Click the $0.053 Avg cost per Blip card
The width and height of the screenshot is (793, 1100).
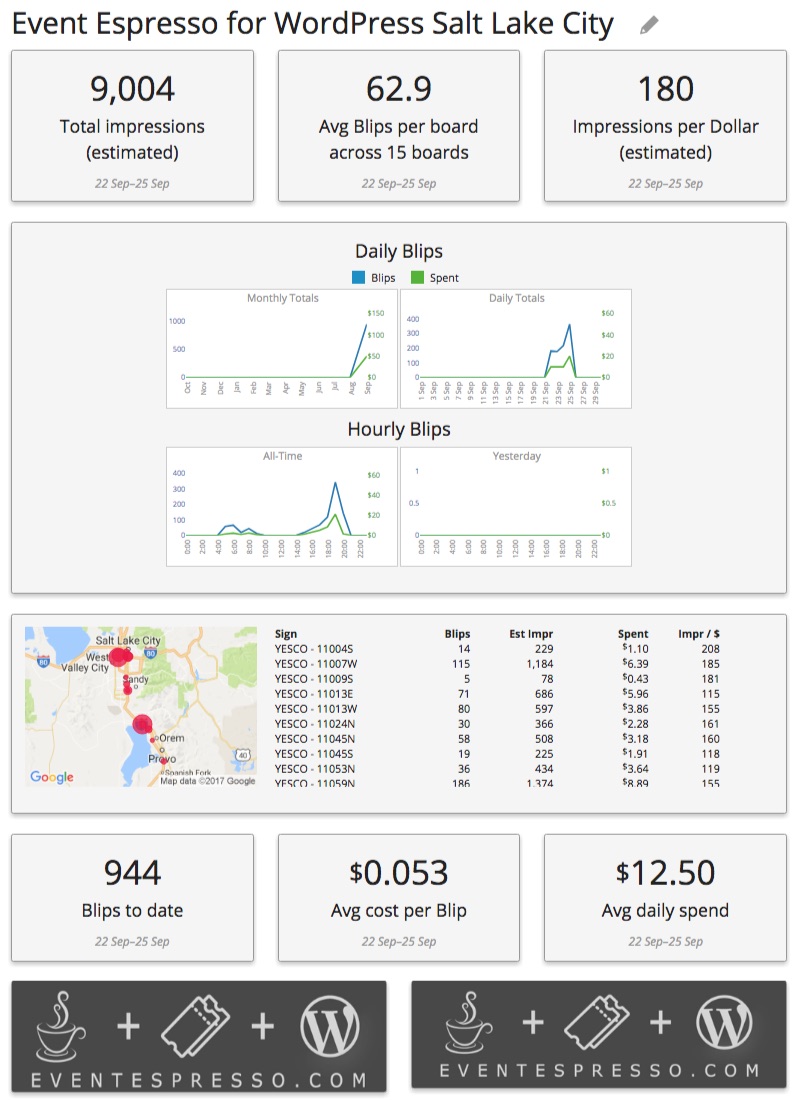click(x=399, y=898)
